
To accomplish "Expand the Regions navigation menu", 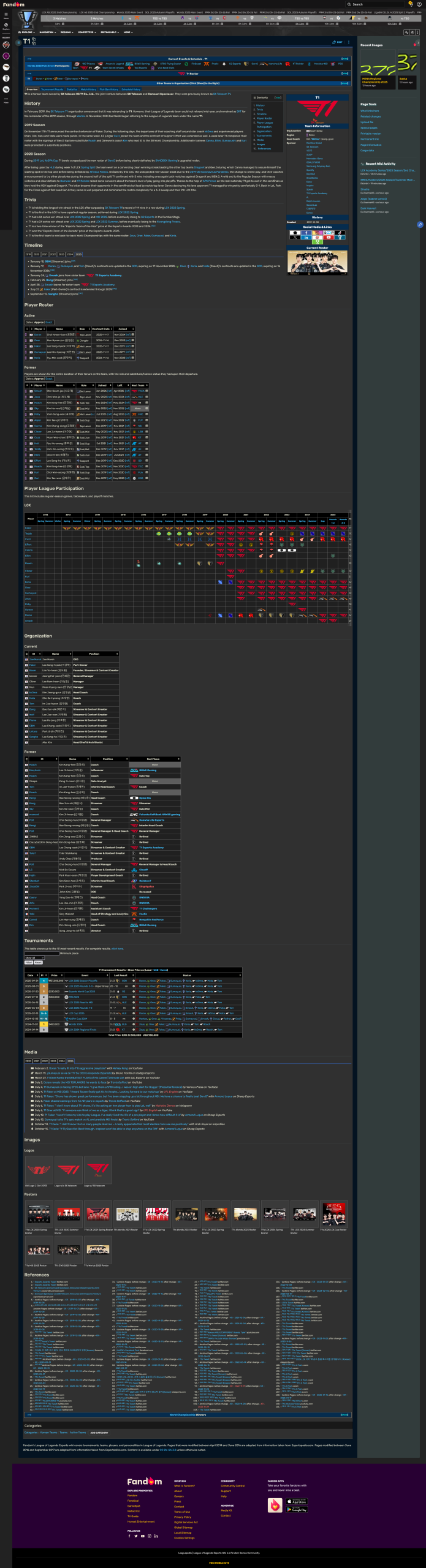I will (66, 32).
